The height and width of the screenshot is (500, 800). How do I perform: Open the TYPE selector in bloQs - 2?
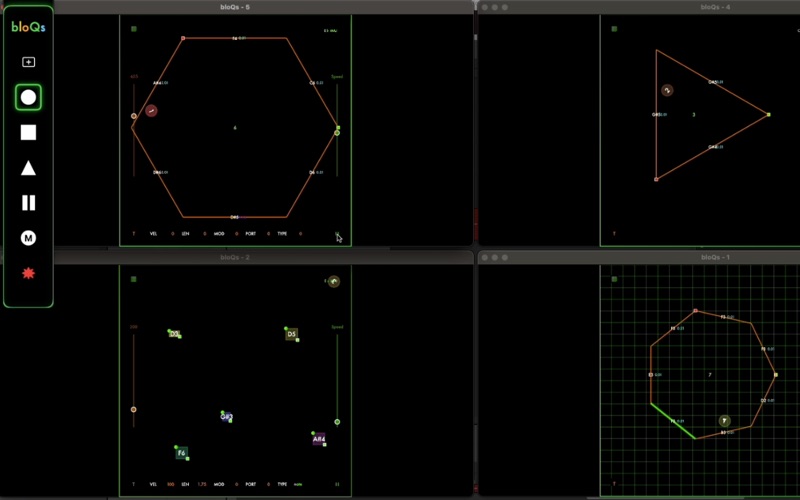(298, 484)
